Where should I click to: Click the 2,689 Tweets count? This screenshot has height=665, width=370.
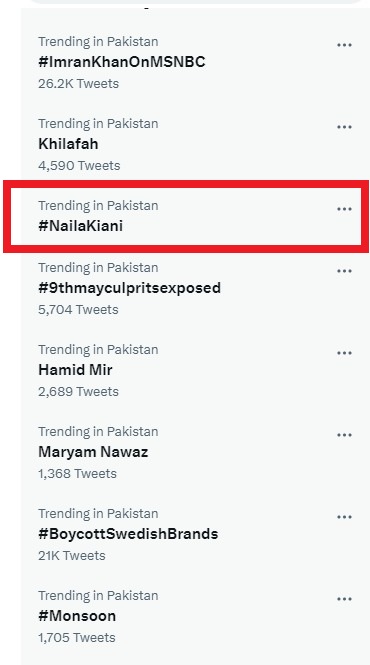point(78,391)
